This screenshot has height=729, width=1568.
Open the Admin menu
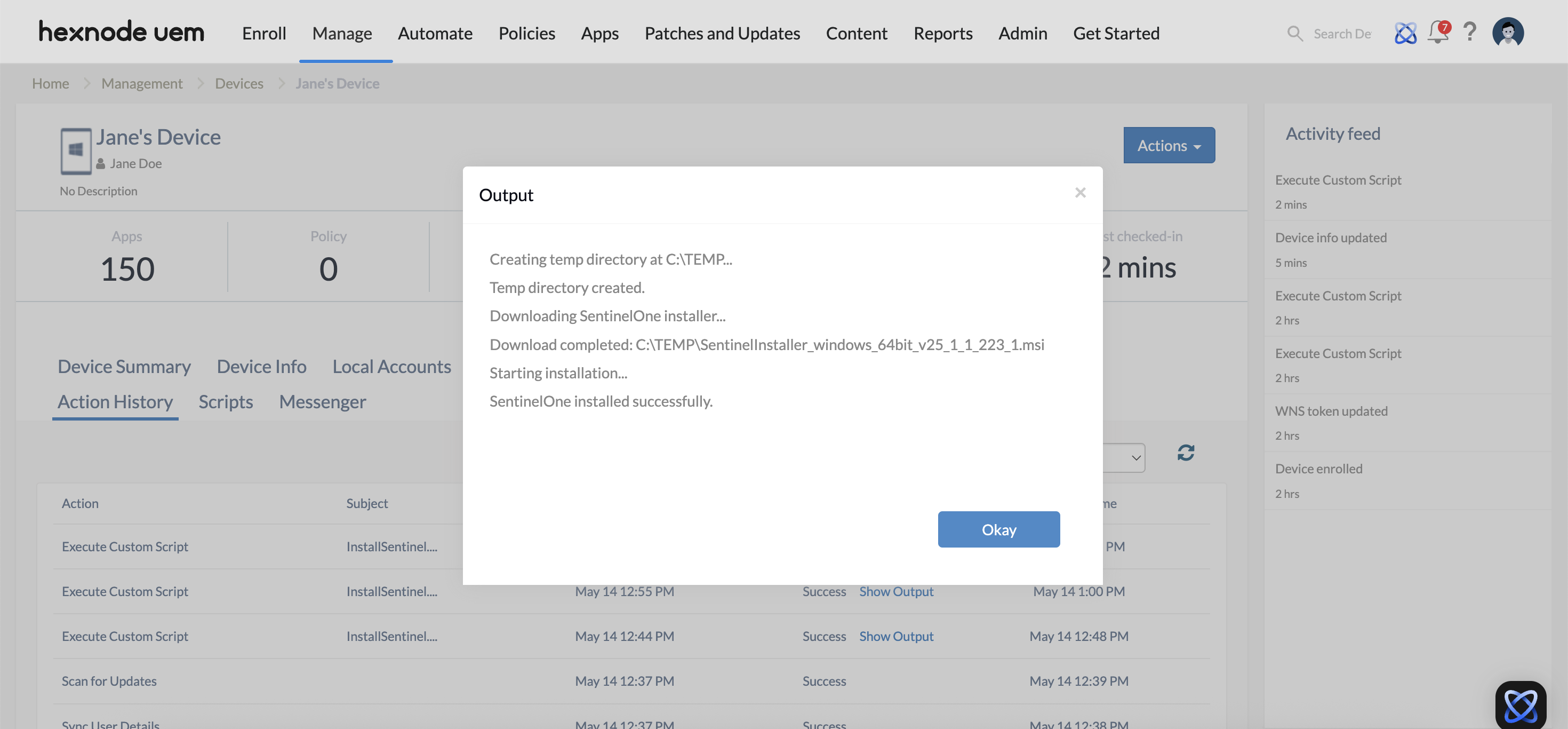click(x=1022, y=33)
